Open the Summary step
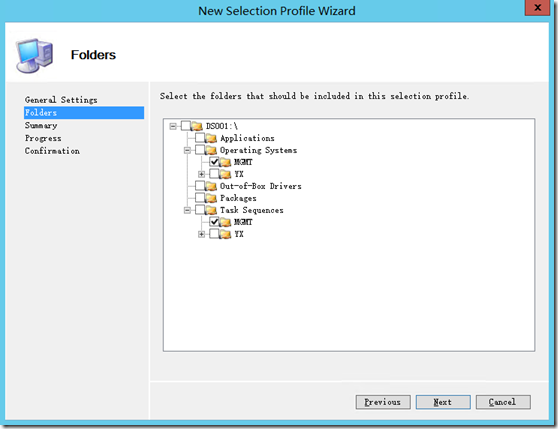The height and width of the screenshot is (429, 558). (x=41, y=126)
